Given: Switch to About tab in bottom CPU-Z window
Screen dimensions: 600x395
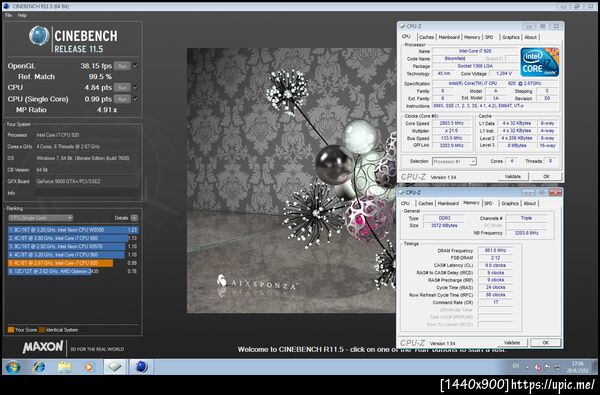Looking at the screenshot, I should (x=530, y=203).
